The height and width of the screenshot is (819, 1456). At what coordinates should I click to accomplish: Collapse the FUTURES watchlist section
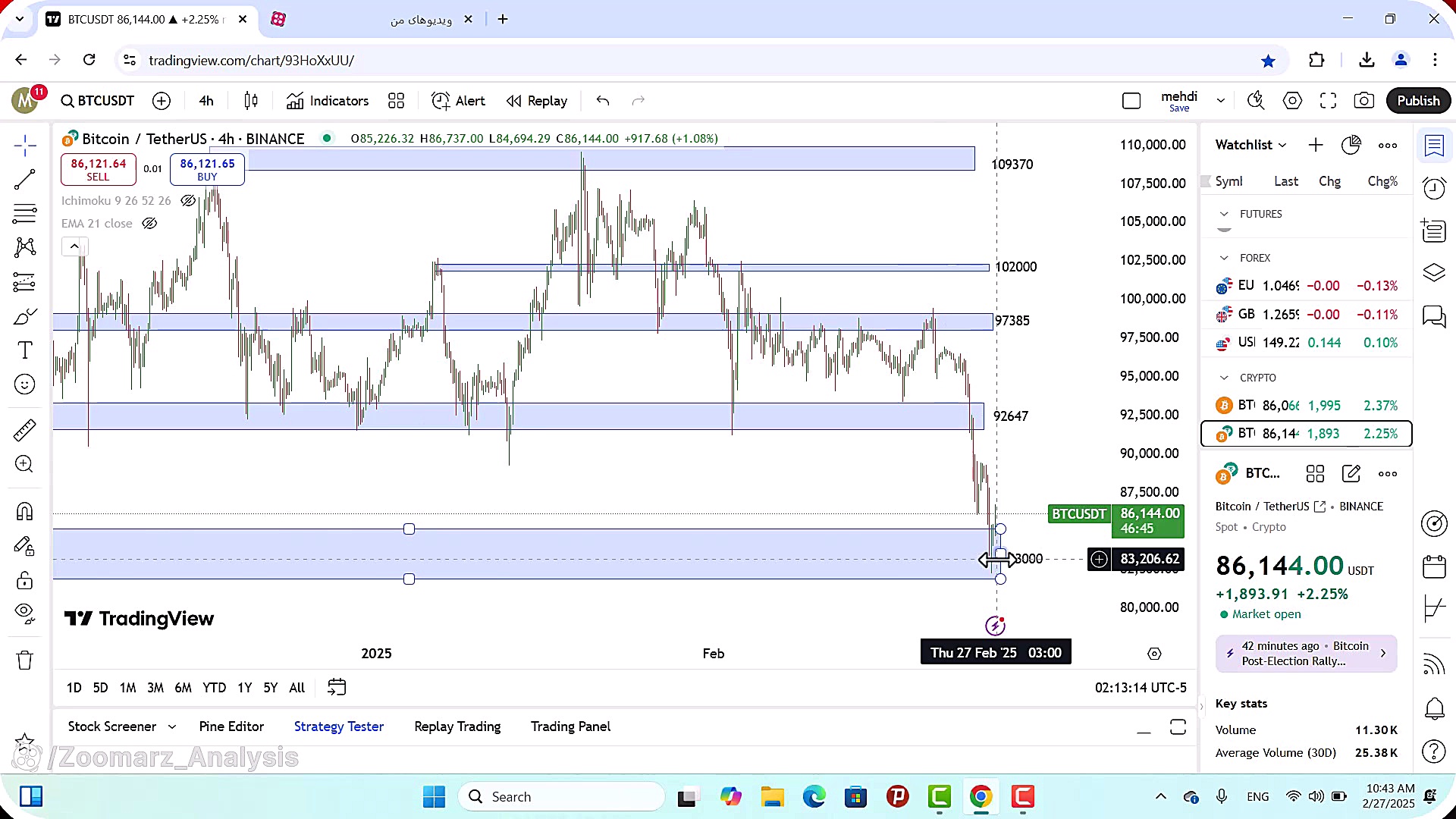[1224, 214]
